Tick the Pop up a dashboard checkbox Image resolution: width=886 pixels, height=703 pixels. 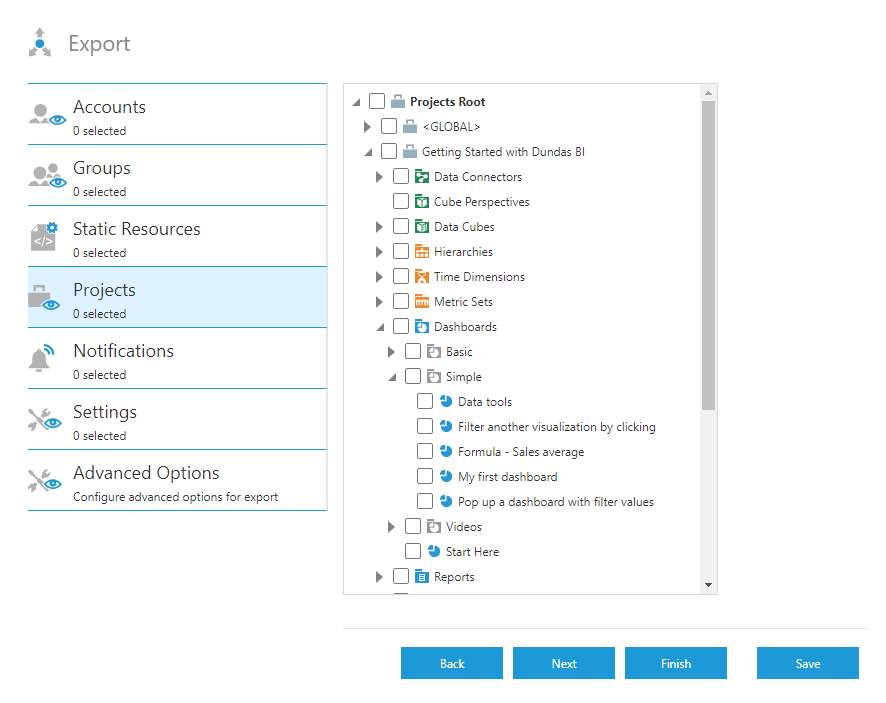(425, 501)
